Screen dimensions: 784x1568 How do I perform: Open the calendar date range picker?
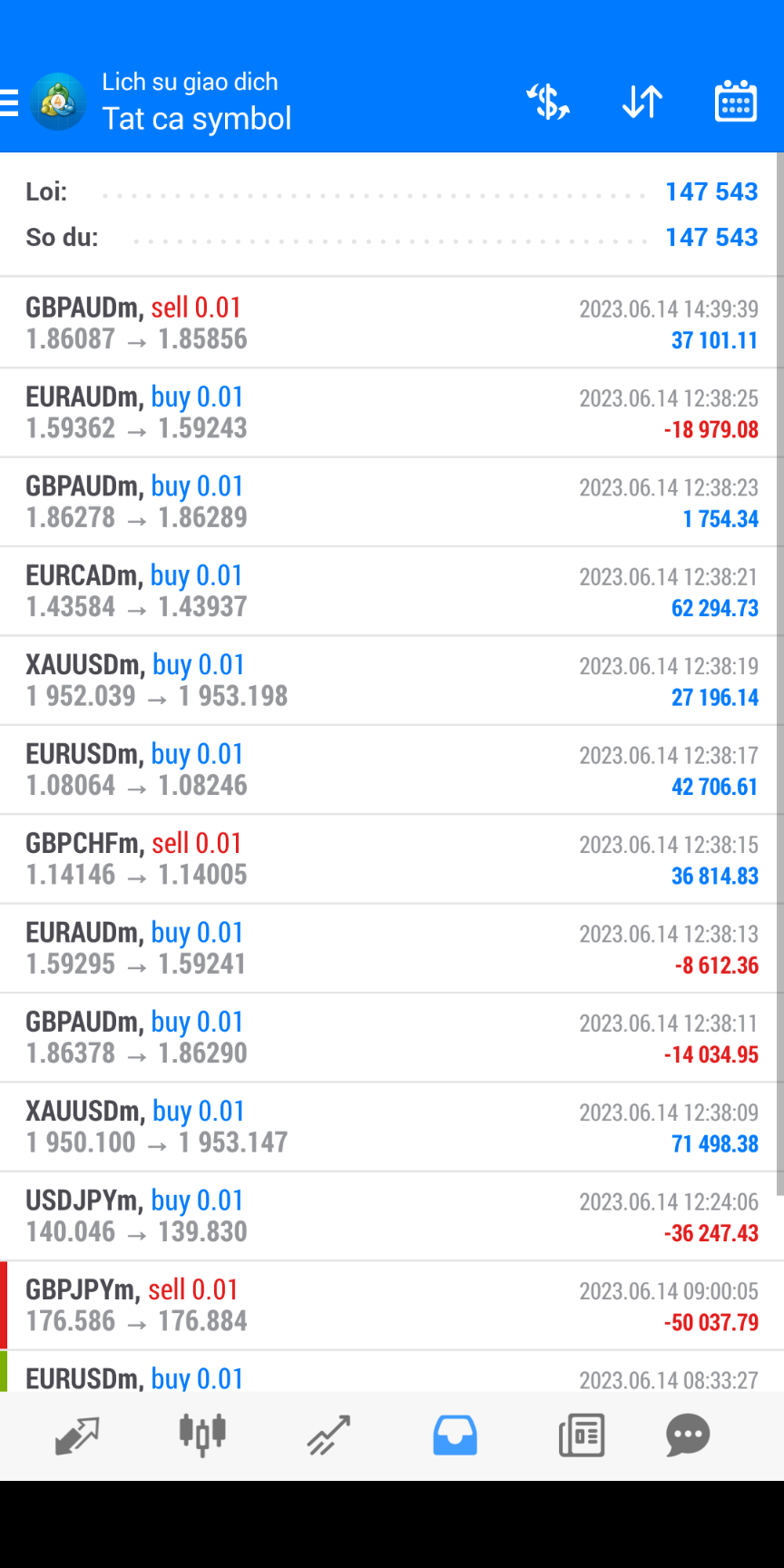click(735, 102)
